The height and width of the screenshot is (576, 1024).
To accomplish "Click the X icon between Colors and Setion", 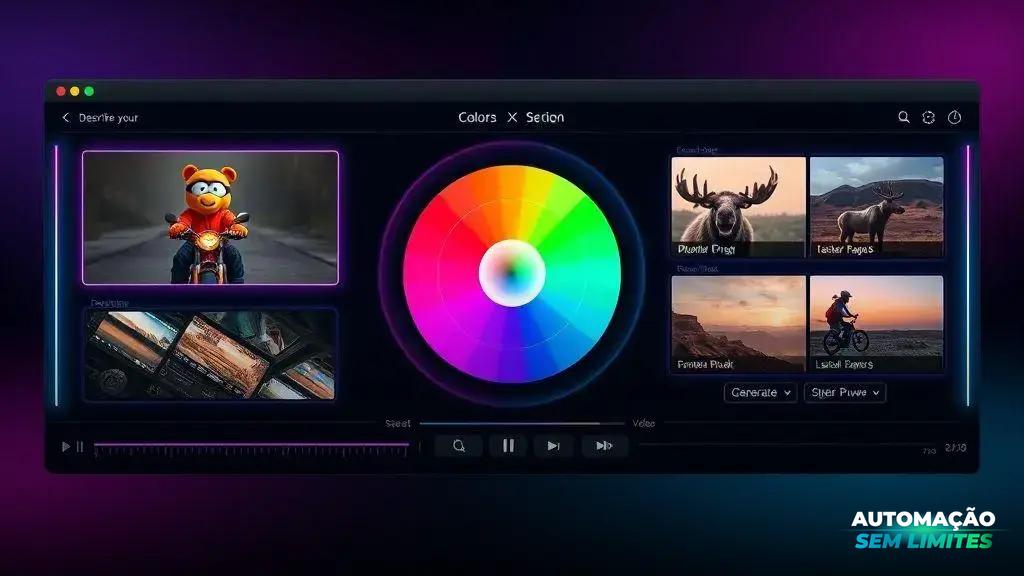I will 512,117.
